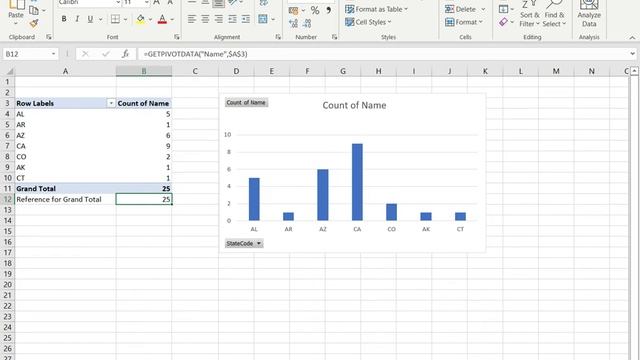Apply Accounting Number Format
Viewport: 640px width, 360px height.
pyautogui.click(x=293, y=11)
